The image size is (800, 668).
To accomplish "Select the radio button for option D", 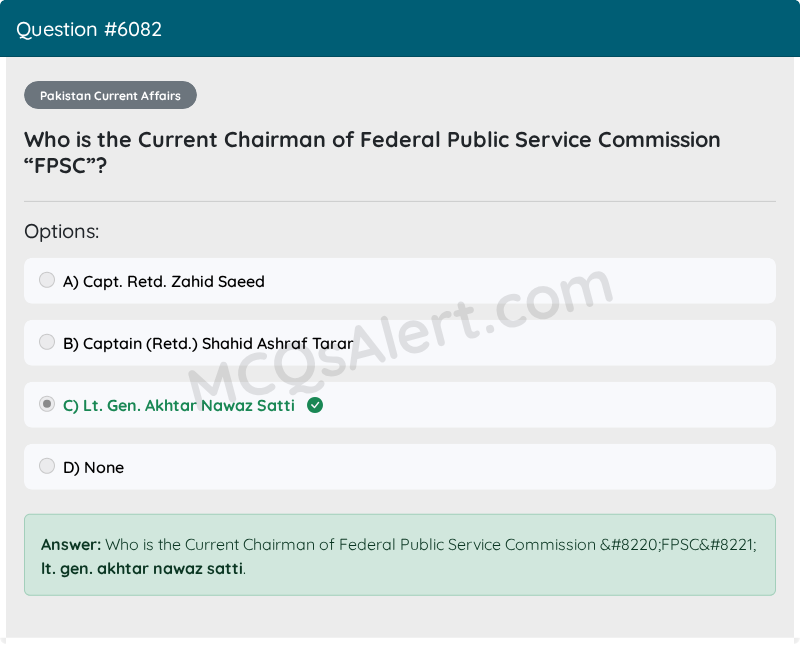I will pos(47,466).
